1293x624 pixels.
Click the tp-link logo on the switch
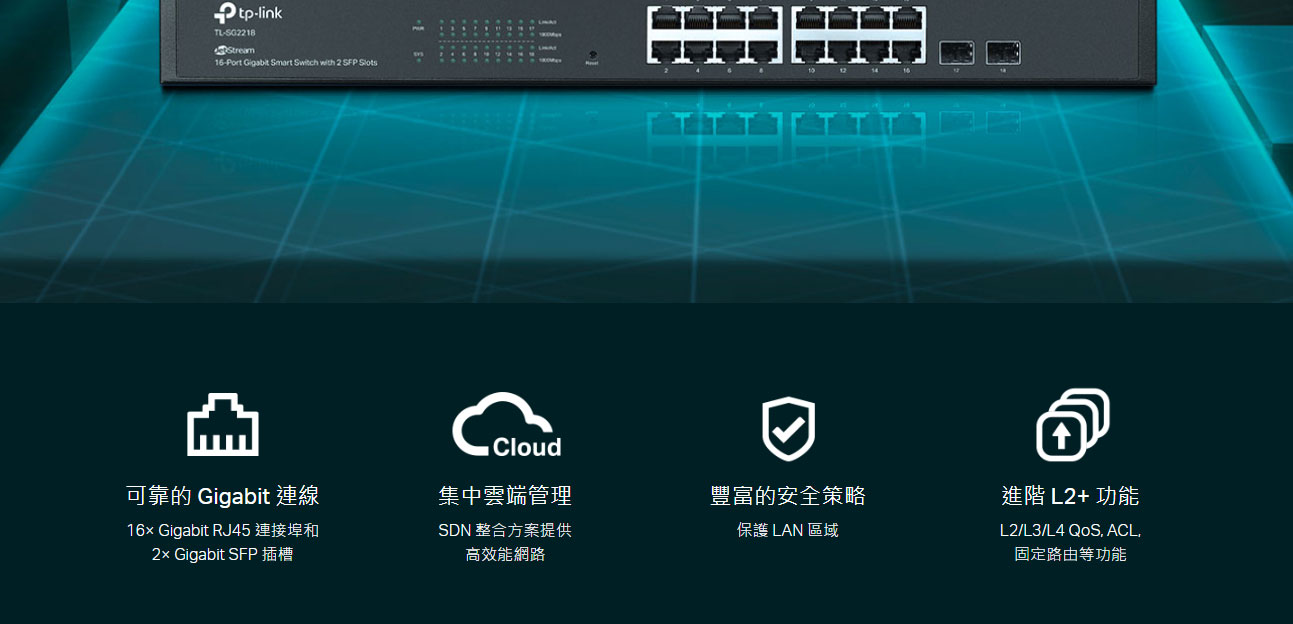pyautogui.click(x=248, y=14)
